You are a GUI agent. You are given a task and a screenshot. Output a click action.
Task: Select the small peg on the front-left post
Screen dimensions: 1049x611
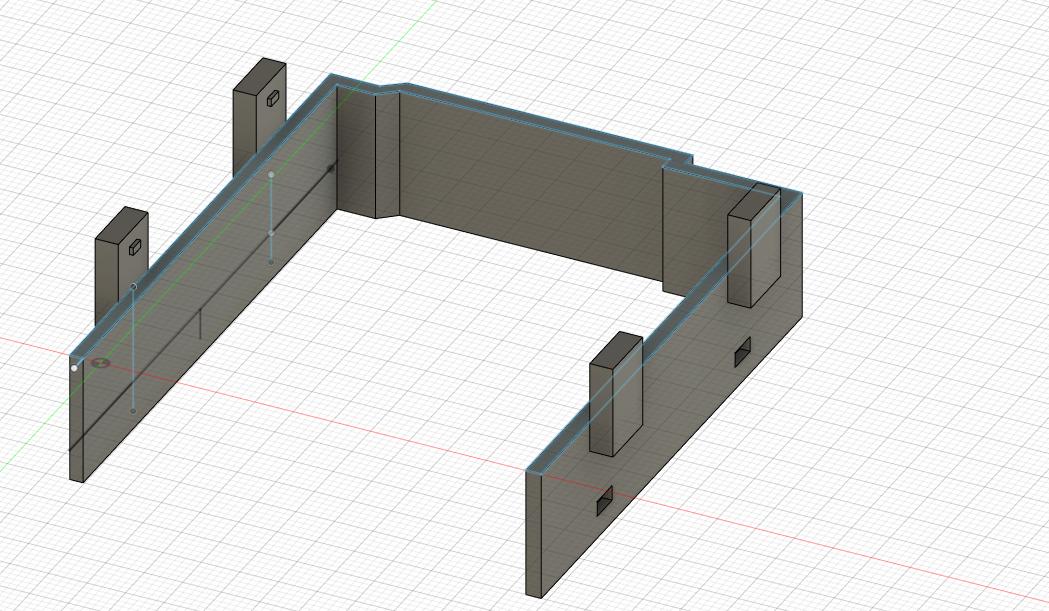pyautogui.click(x=135, y=247)
